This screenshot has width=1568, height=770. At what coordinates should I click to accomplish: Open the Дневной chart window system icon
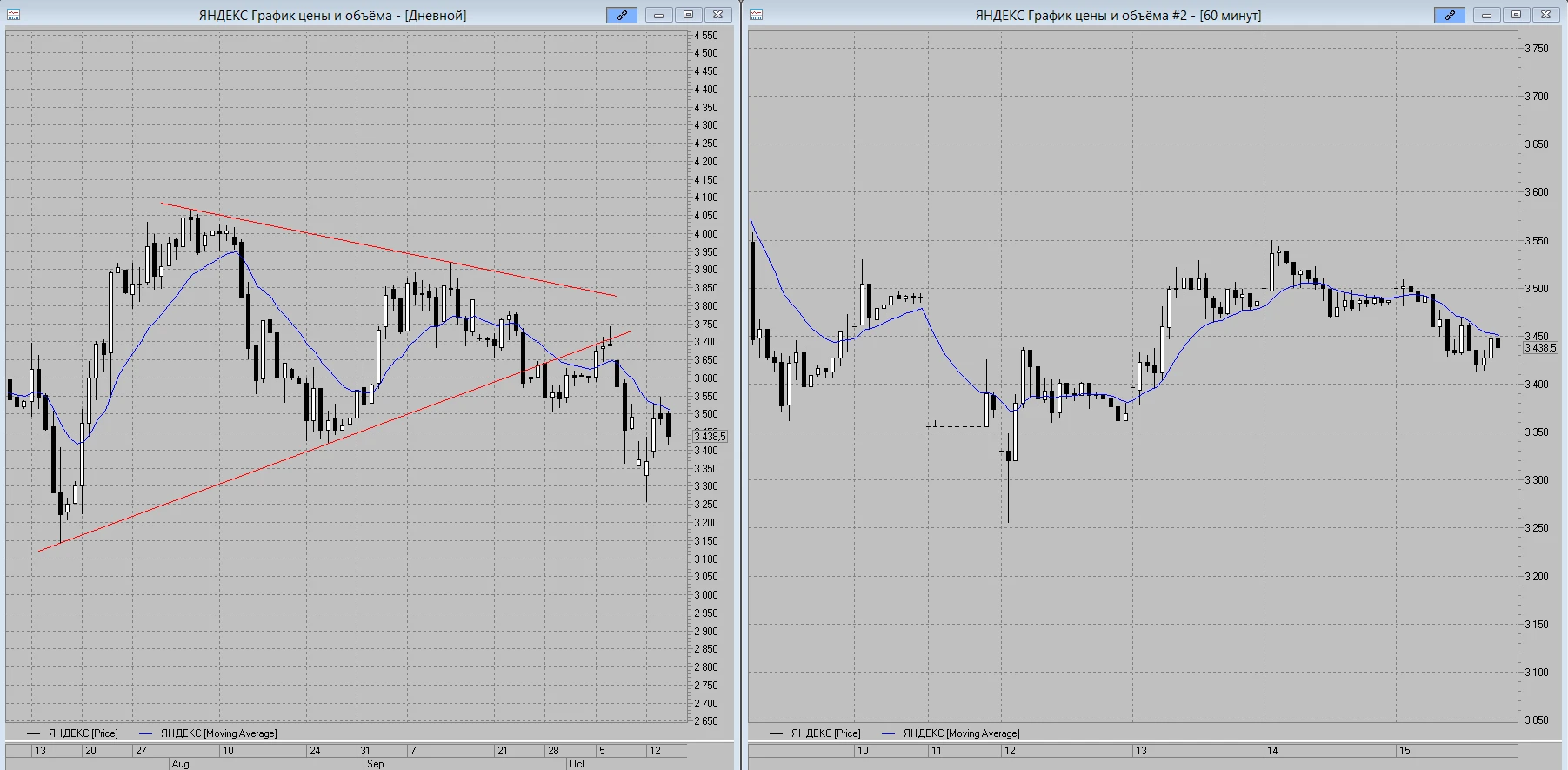[13, 15]
